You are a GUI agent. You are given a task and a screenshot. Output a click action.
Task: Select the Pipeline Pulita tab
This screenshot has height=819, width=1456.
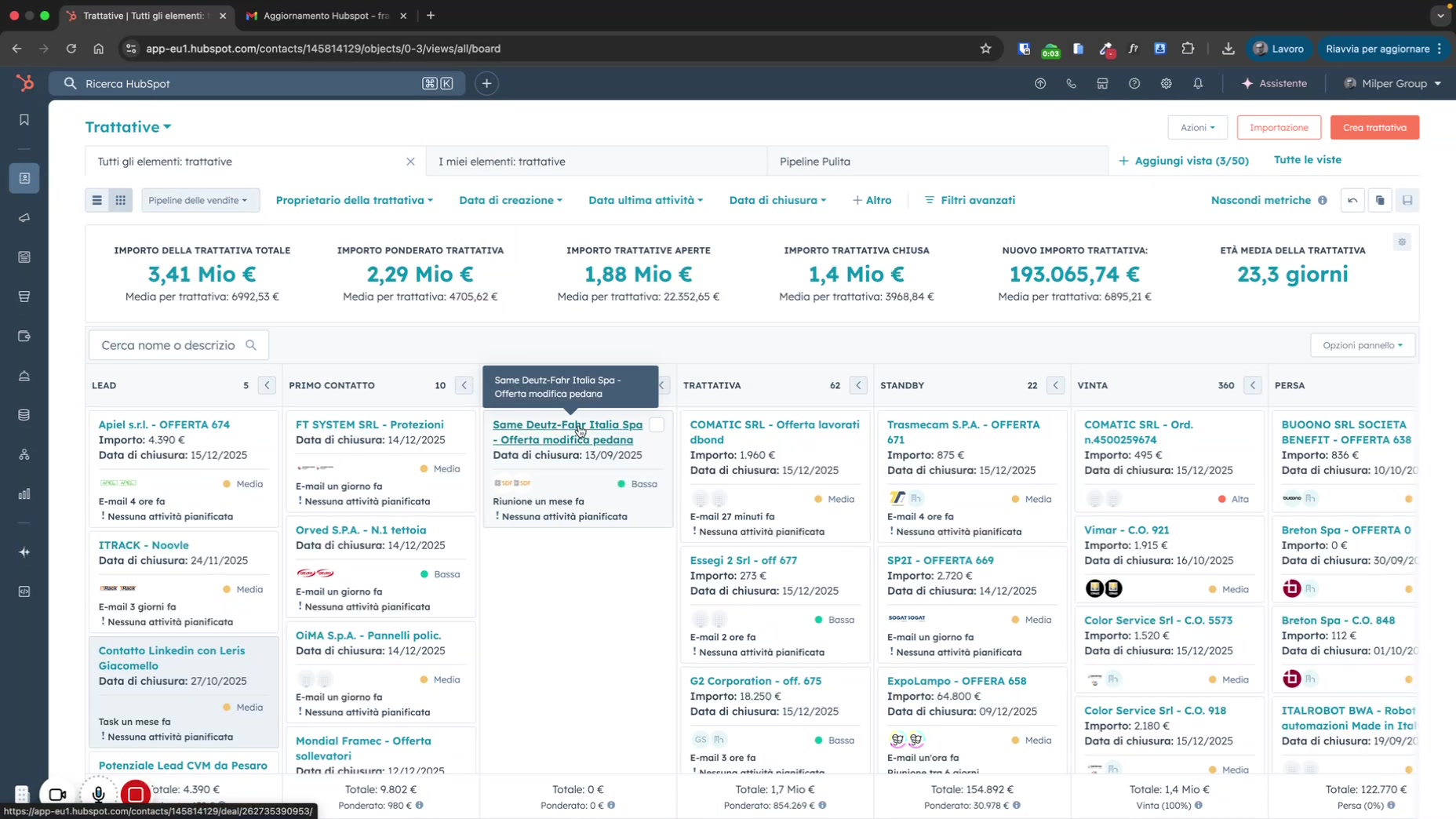[814, 162]
